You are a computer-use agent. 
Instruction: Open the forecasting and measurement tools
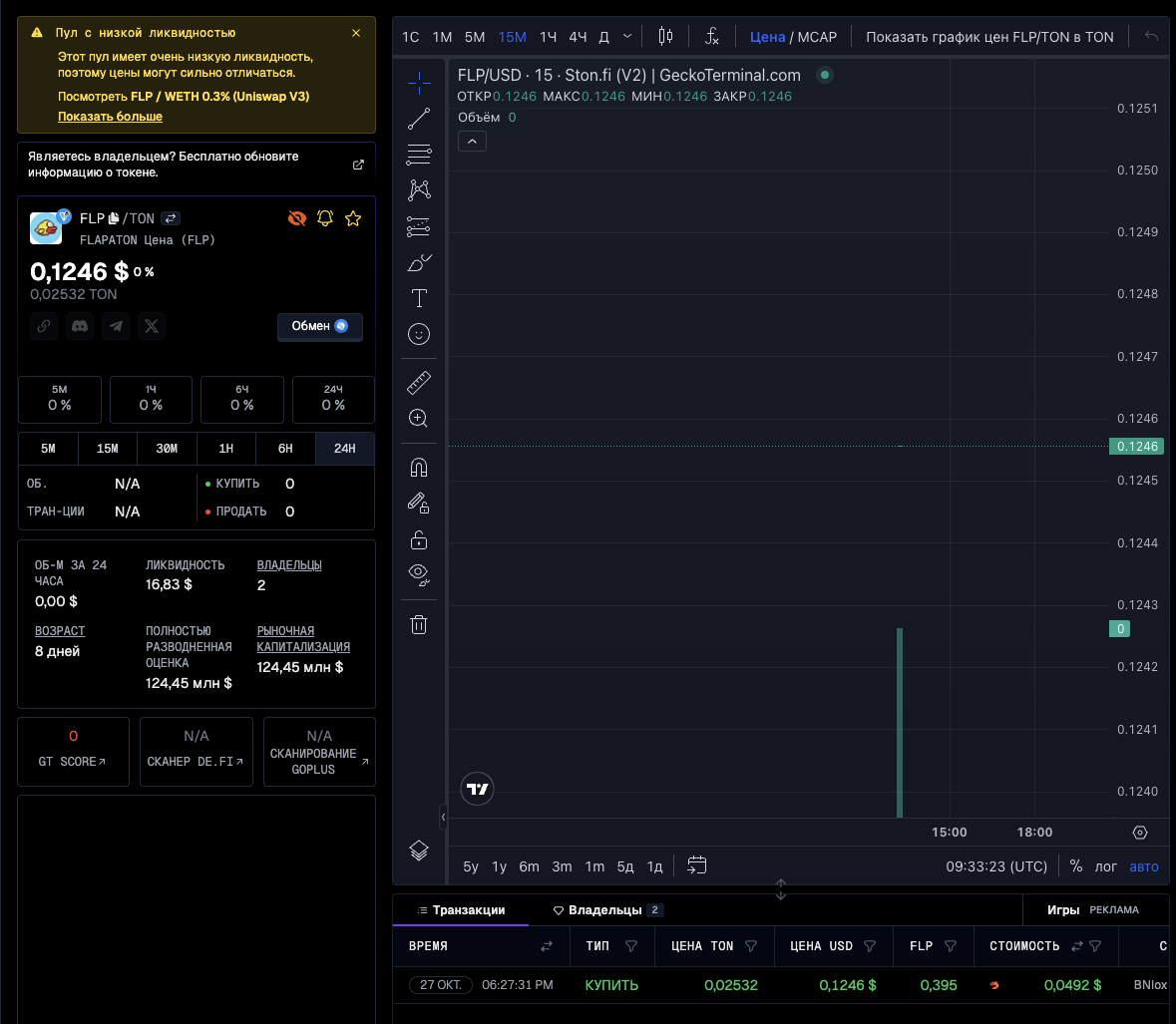pos(419,225)
